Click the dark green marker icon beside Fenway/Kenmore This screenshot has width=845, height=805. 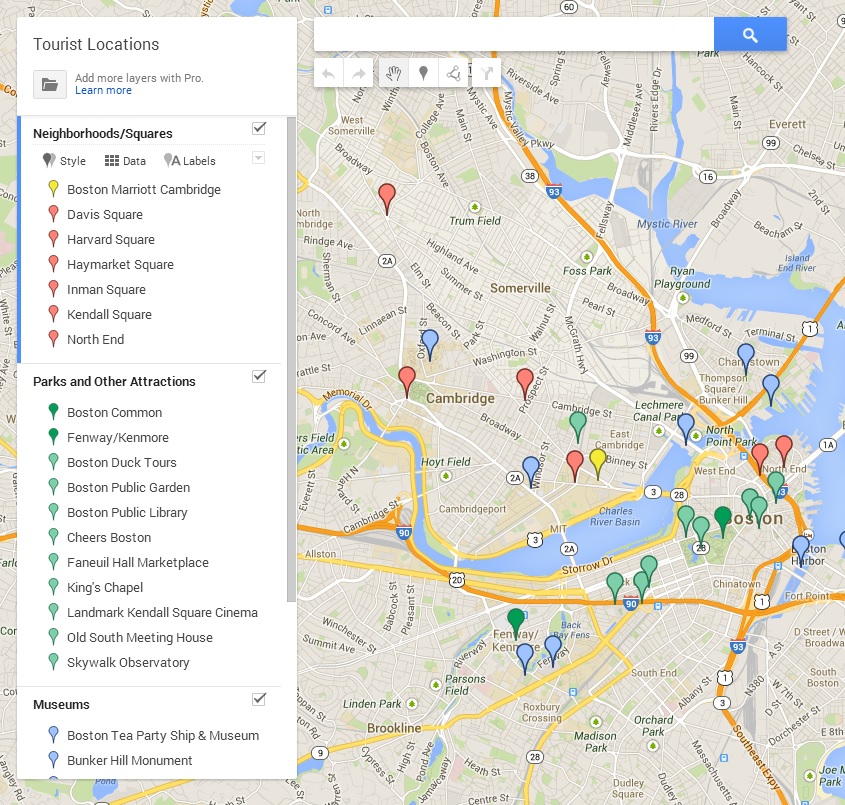[x=53, y=436]
